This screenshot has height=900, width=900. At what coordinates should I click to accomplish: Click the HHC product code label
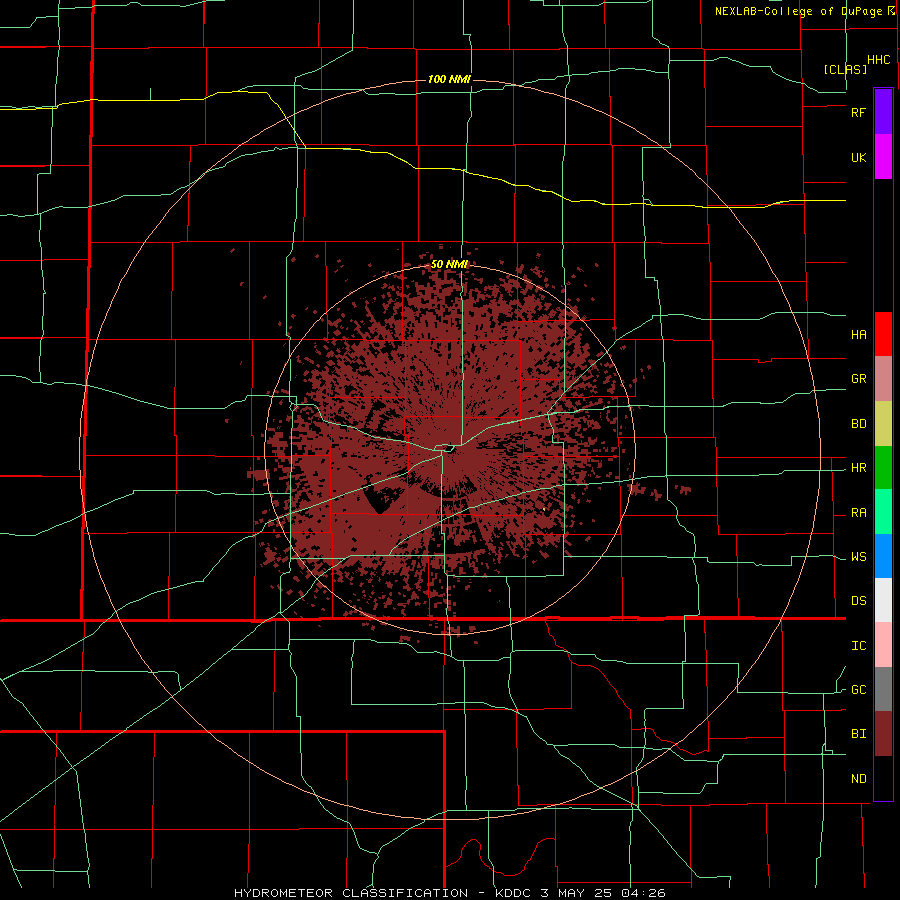[x=879, y=60]
